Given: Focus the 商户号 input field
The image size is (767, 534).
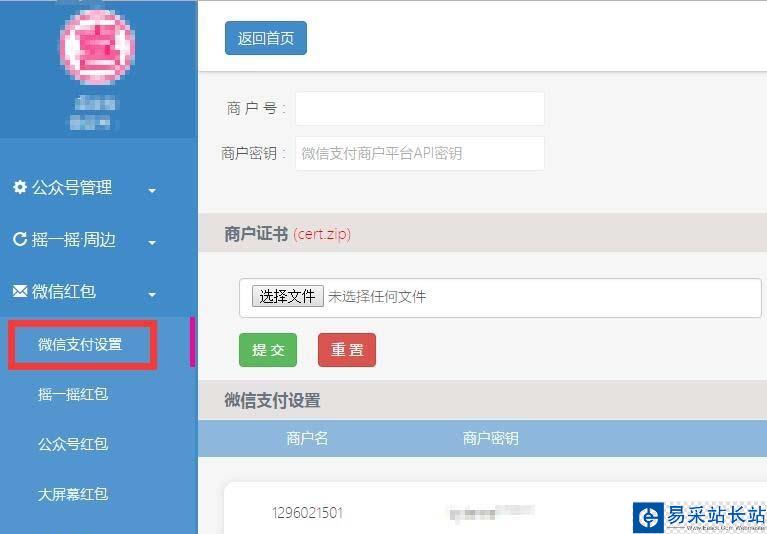Looking at the screenshot, I should tap(420, 108).
